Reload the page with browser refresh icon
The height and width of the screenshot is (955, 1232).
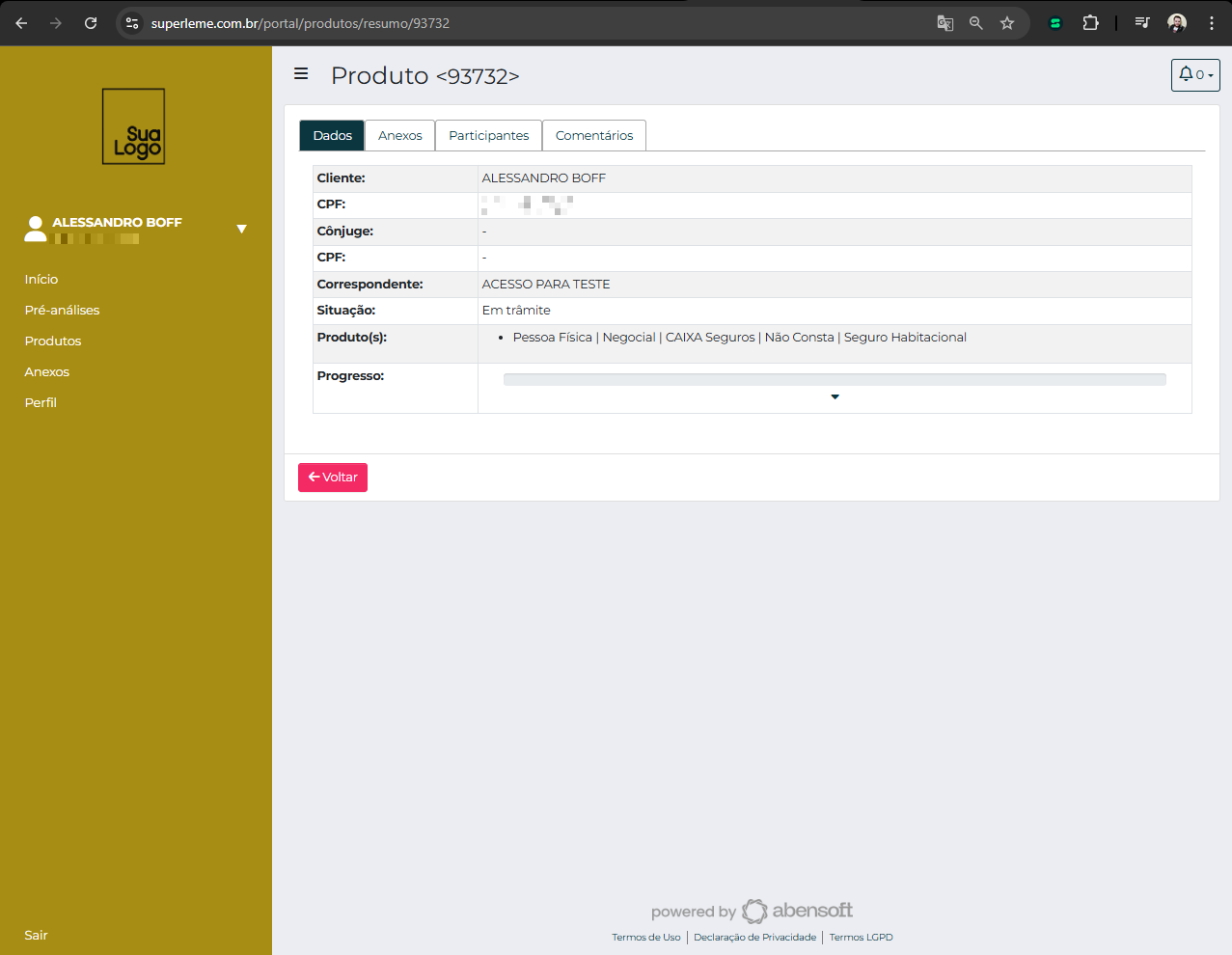pyautogui.click(x=91, y=23)
